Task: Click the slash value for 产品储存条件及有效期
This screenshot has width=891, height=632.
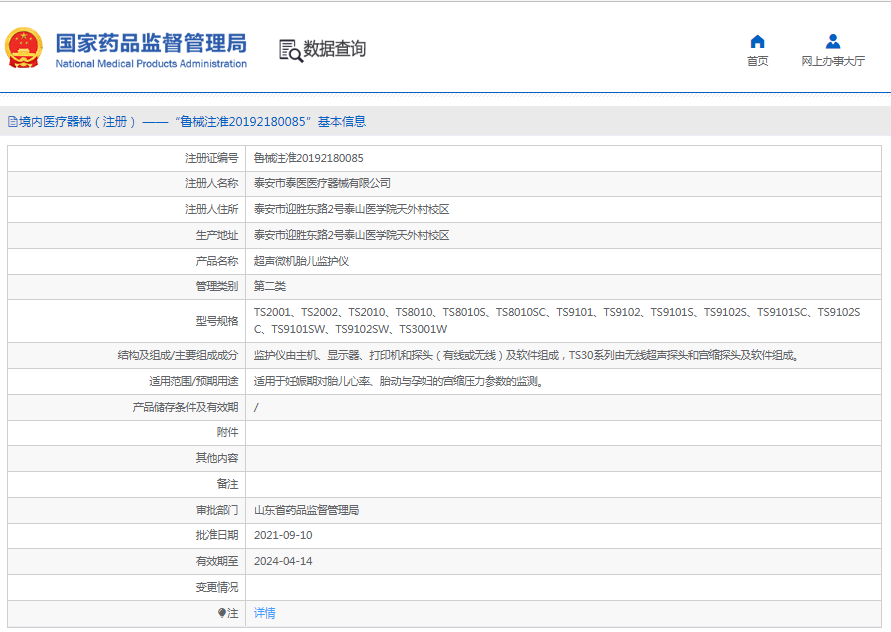Action: [256, 407]
